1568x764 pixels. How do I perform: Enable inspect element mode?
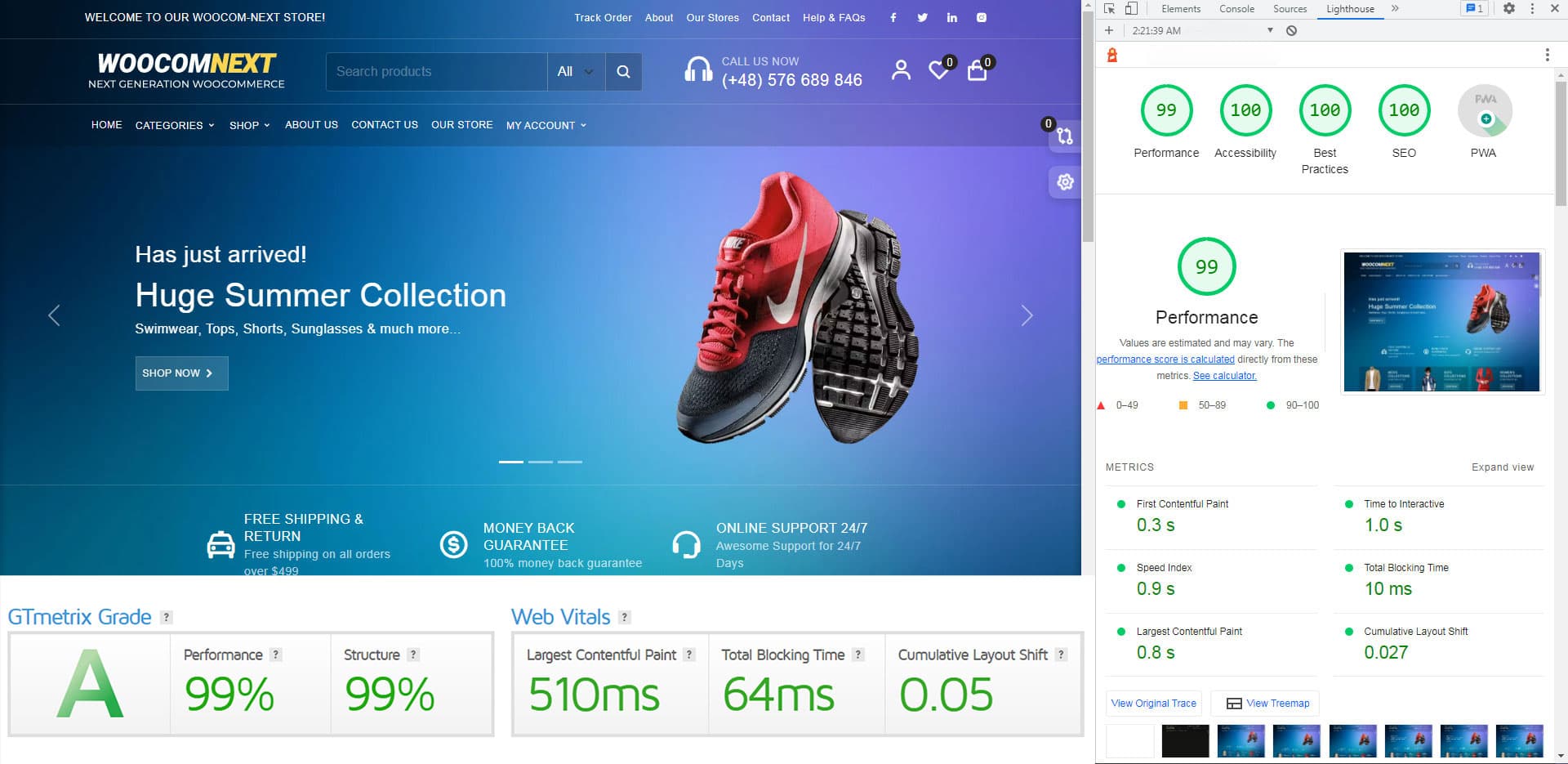(x=1110, y=8)
